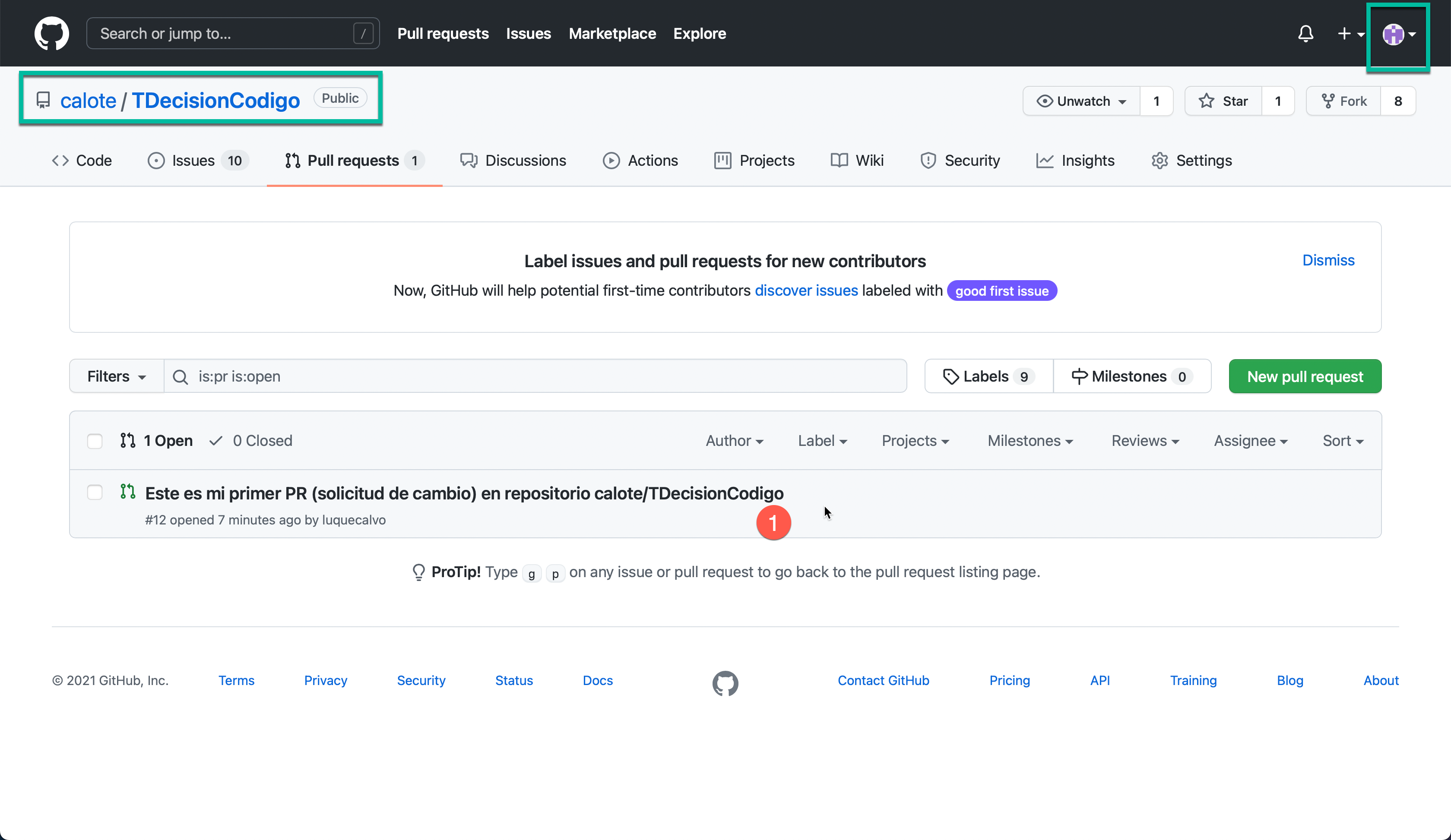Expand the Label filter

click(822, 441)
